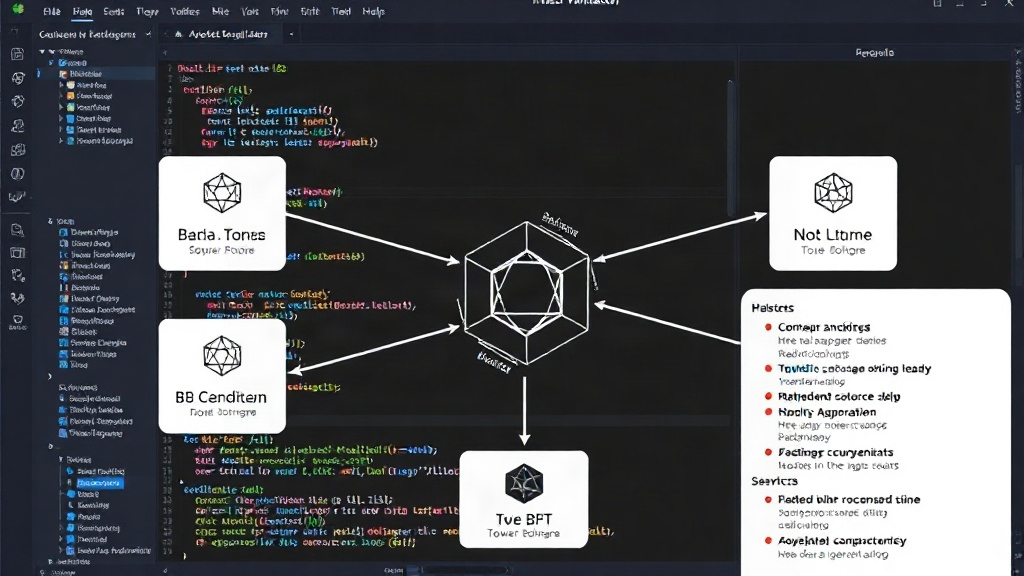Click the double-circle icon in activity bar
The image size is (1024, 576).
(x=18, y=174)
